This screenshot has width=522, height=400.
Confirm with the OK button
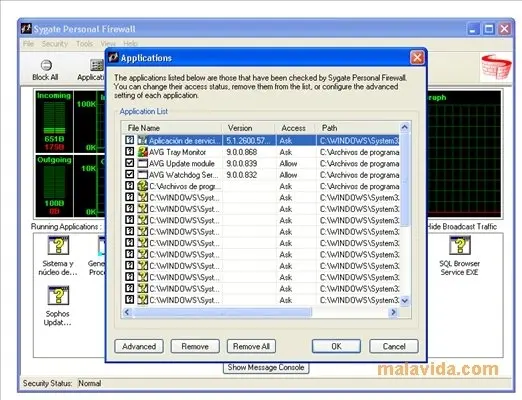pyautogui.click(x=336, y=346)
